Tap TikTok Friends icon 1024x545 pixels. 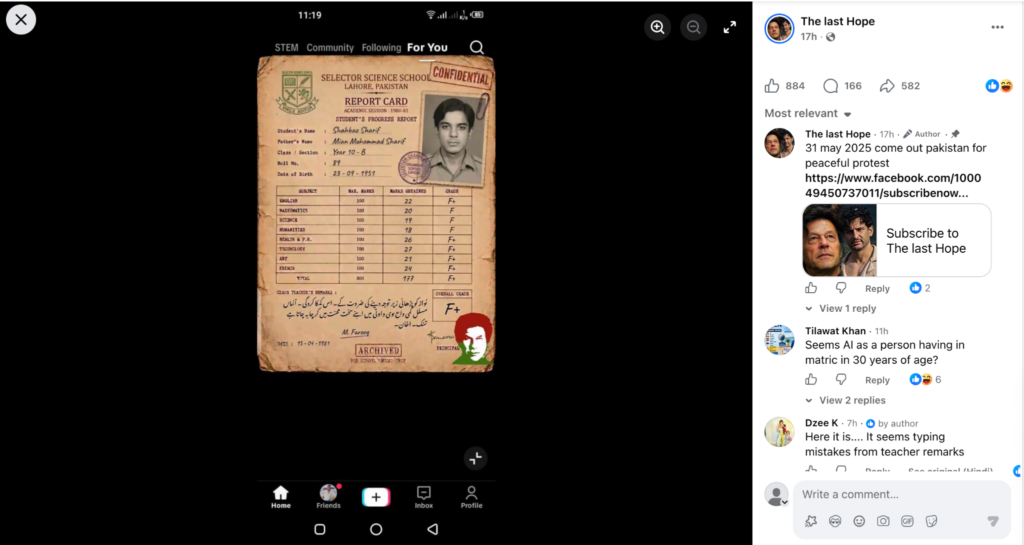click(x=328, y=497)
